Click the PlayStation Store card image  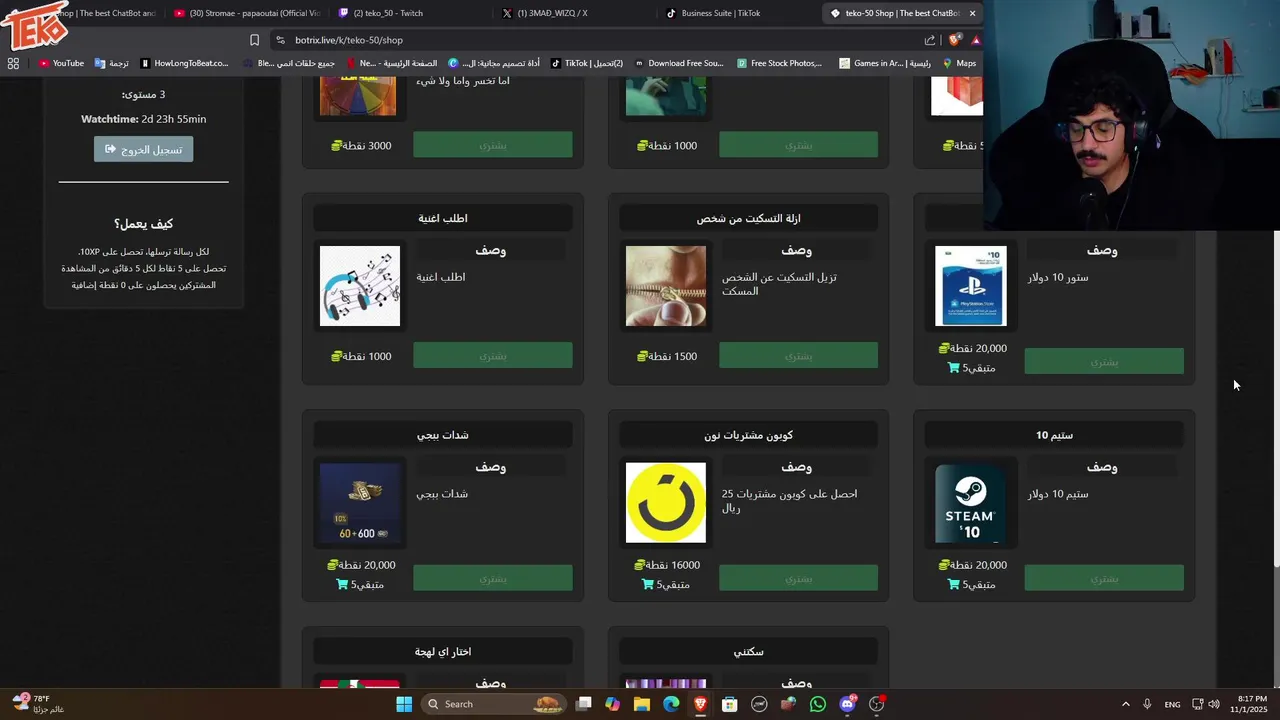tap(971, 286)
